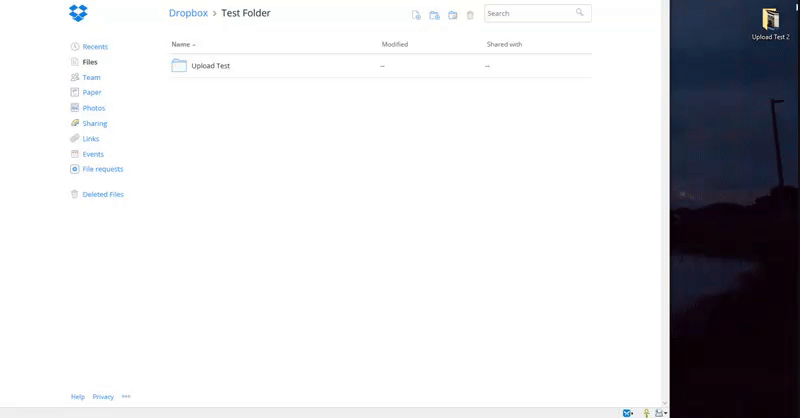The width and height of the screenshot is (800, 418).
Task: Click the share folder toolbar icon
Action: (x=452, y=15)
